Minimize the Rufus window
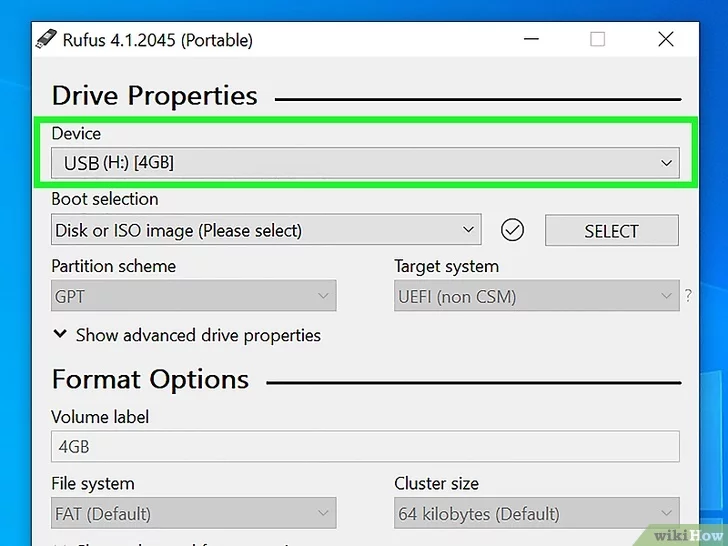Viewport: 728px width, 546px height. (531, 39)
